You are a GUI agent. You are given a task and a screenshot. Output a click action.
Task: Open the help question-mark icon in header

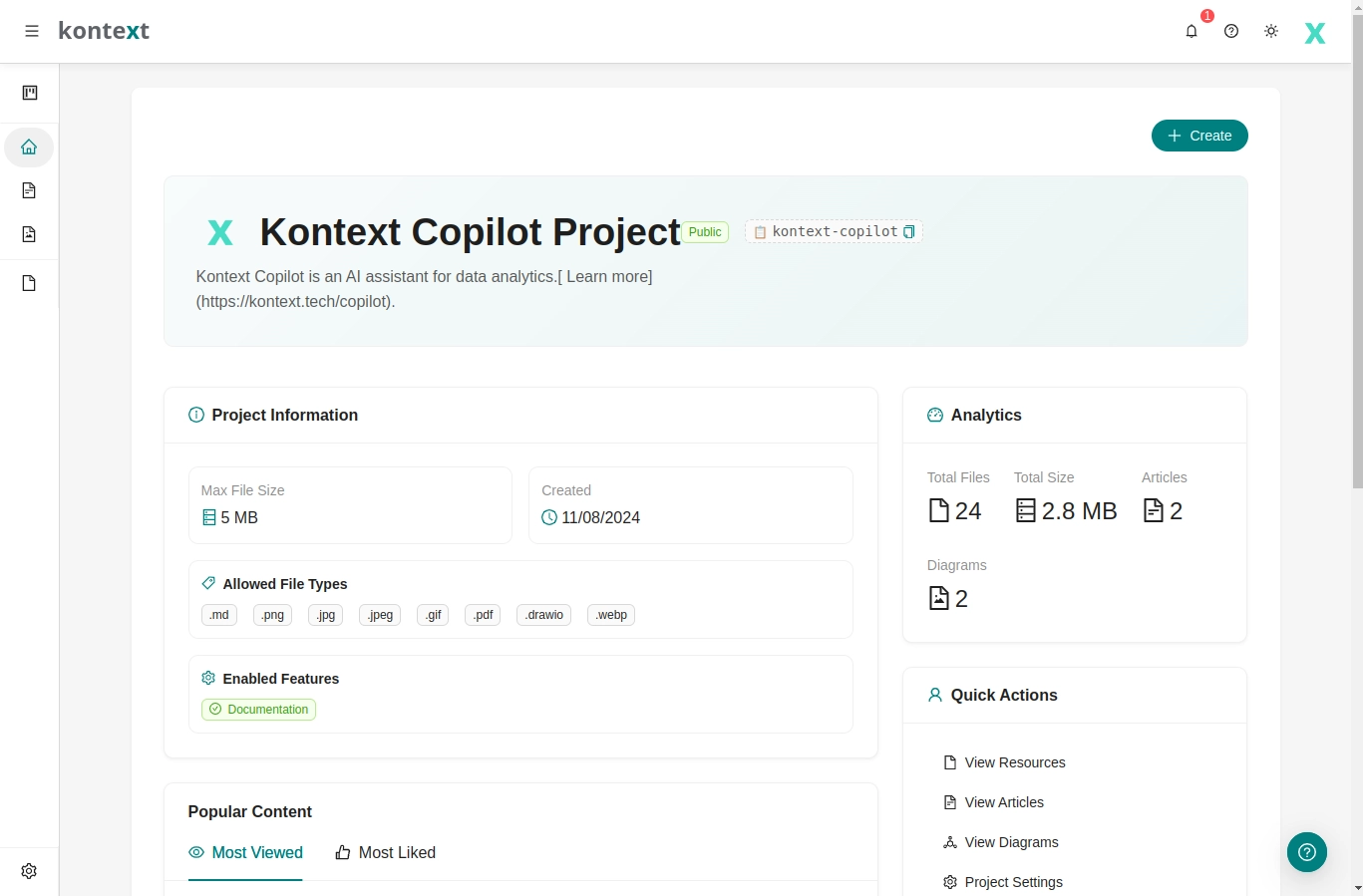[x=1231, y=31]
